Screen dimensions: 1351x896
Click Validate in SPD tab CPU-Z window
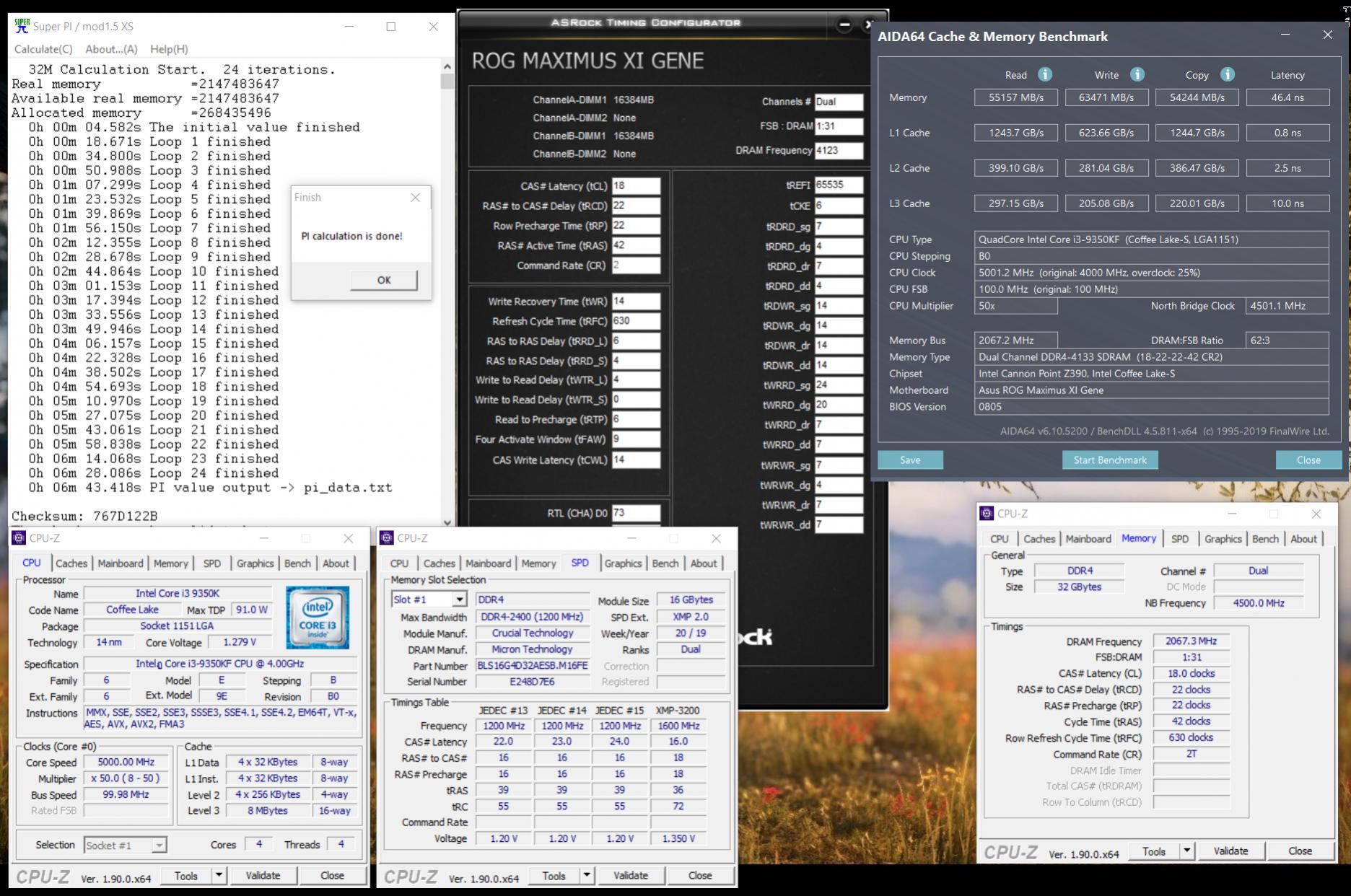pyautogui.click(x=631, y=876)
